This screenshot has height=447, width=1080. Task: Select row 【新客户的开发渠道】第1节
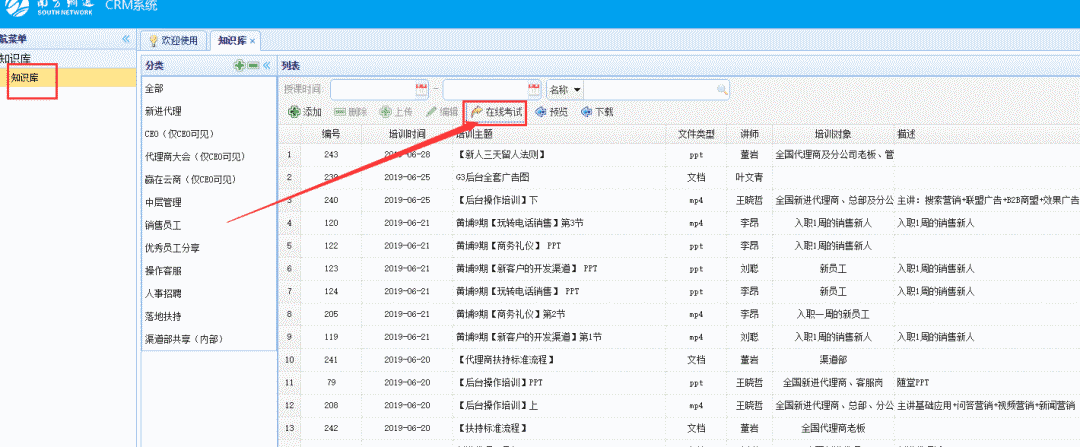[678, 337]
